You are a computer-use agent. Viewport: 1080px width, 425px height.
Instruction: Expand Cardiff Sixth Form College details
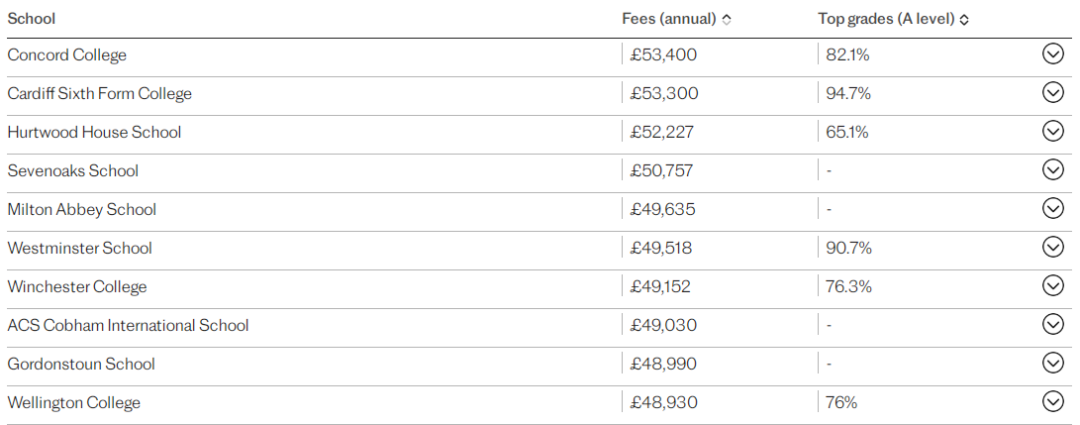(x=1052, y=92)
